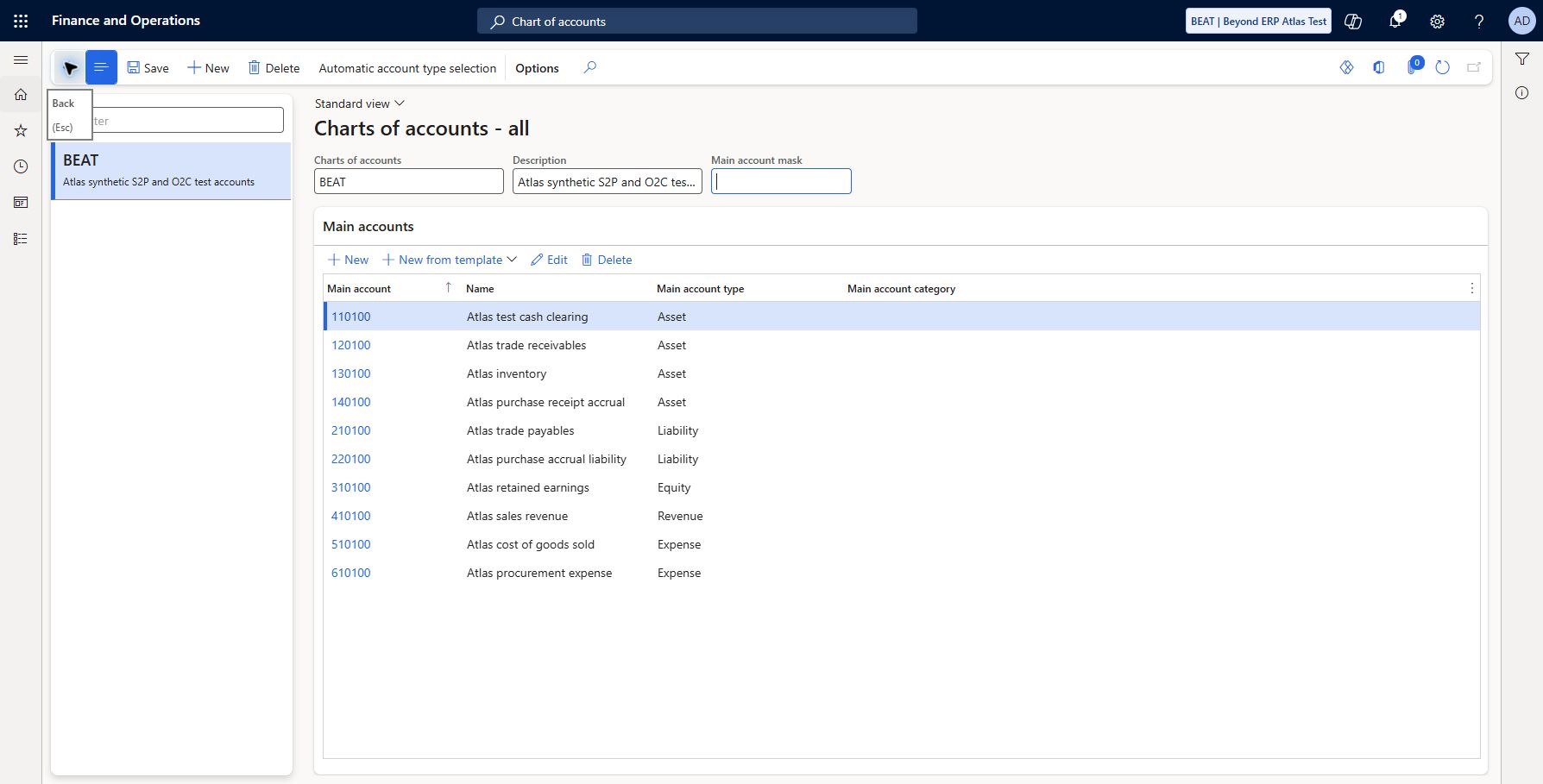
Task: Open Recent clock icon in sidebar
Action: pyautogui.click(x=21, y=166)
